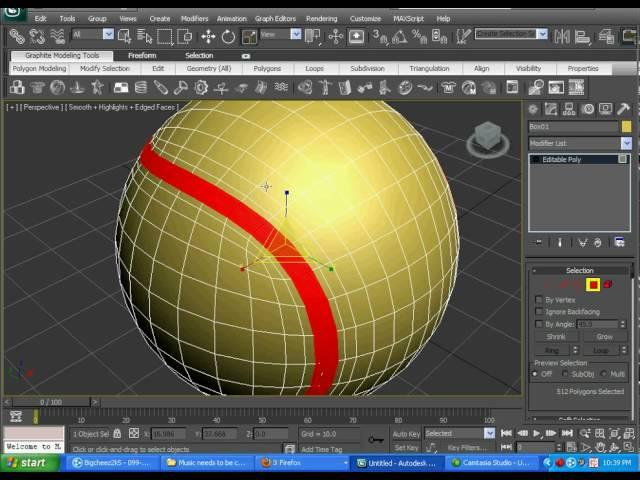Switch to the Freeform ribbon tab
The width and height of the screenshot is (640, 480).
click(x=142, y=55)
